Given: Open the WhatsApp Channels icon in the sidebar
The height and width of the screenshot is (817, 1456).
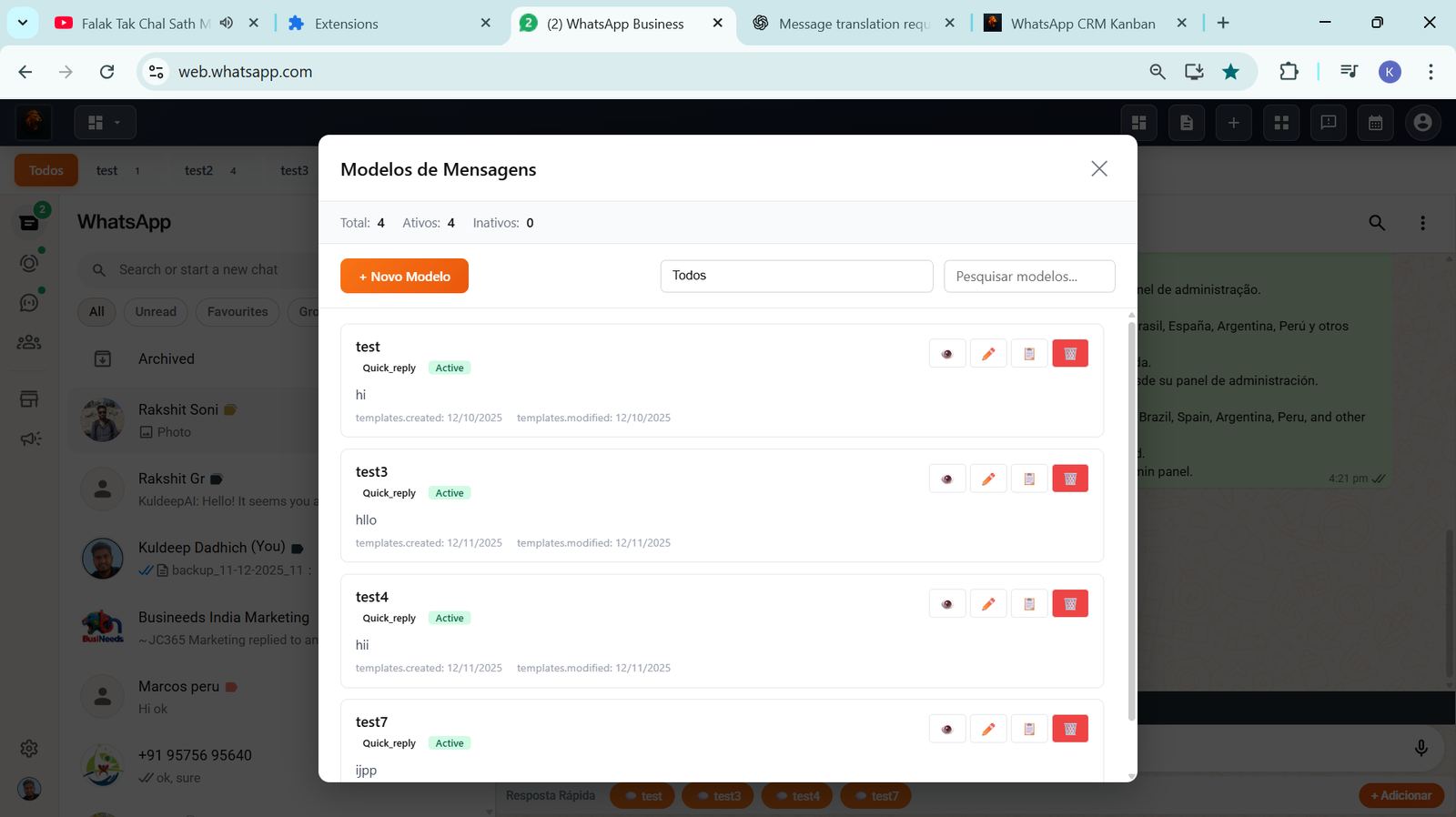Looking at the screenshot, I should tap(29, 303).
